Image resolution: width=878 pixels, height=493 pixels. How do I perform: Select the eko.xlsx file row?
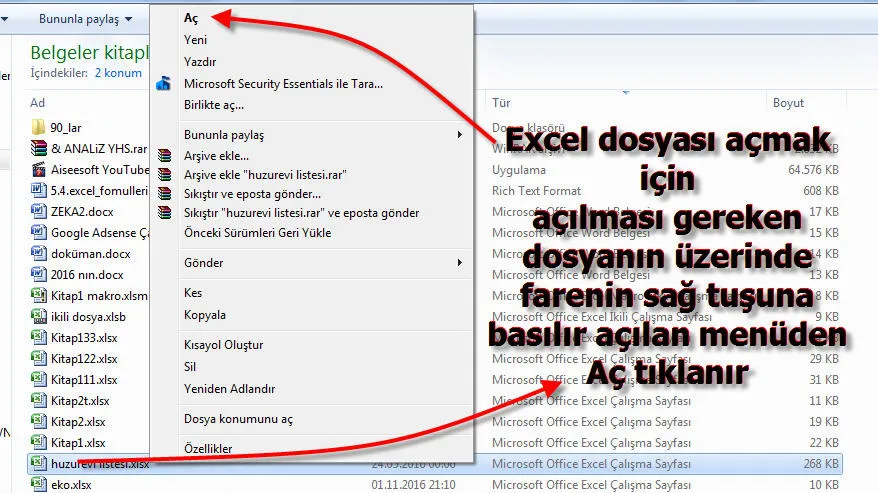[x=70, y=485]
